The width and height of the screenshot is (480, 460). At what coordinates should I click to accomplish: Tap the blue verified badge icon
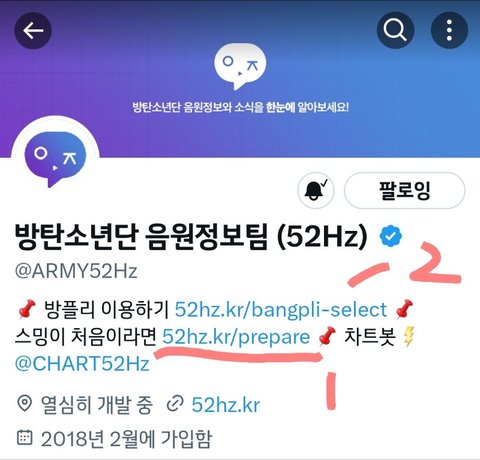pyautogui.click(x=391, y=236)
